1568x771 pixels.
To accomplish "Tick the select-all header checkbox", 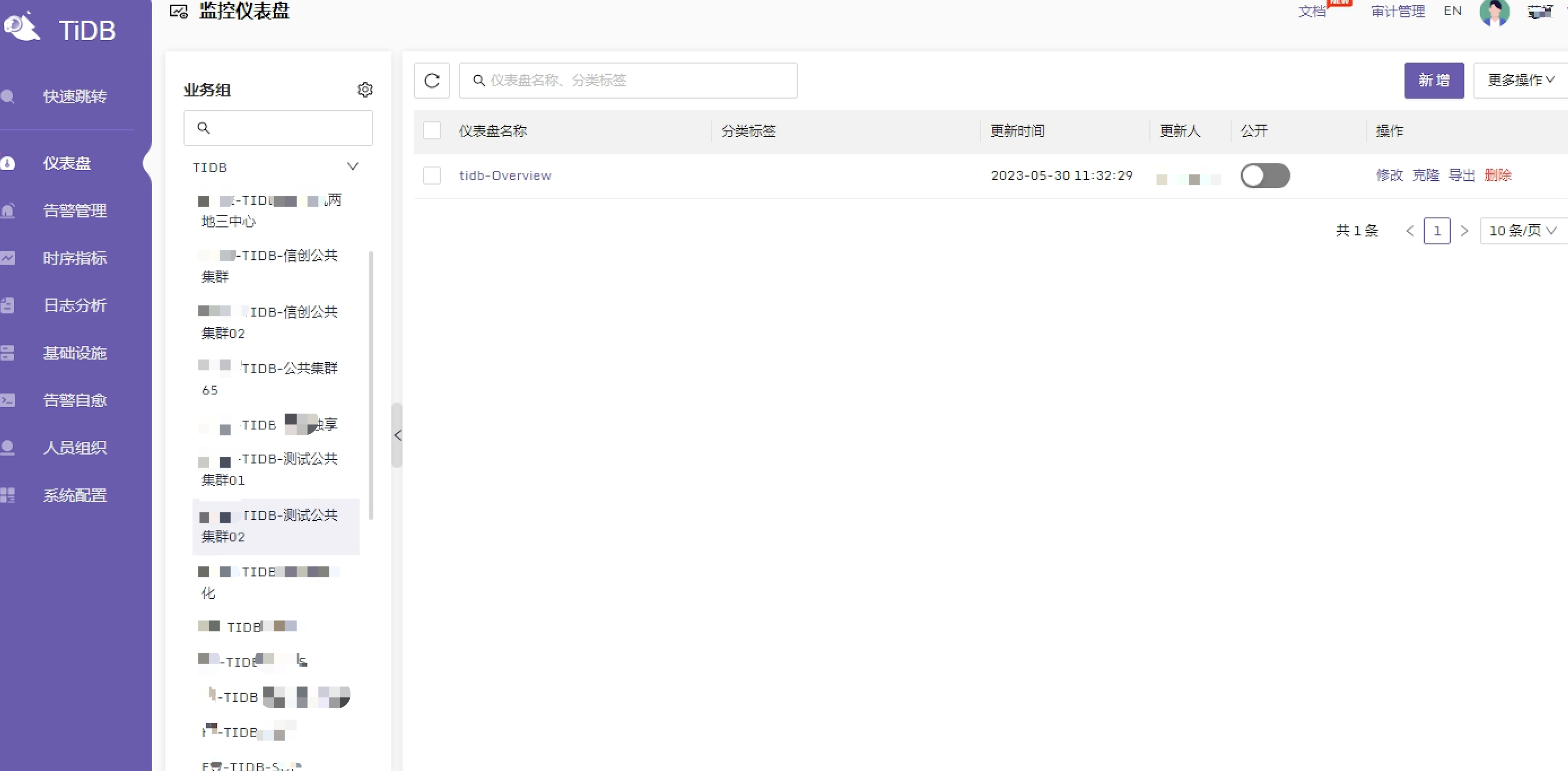I will 432,130.
